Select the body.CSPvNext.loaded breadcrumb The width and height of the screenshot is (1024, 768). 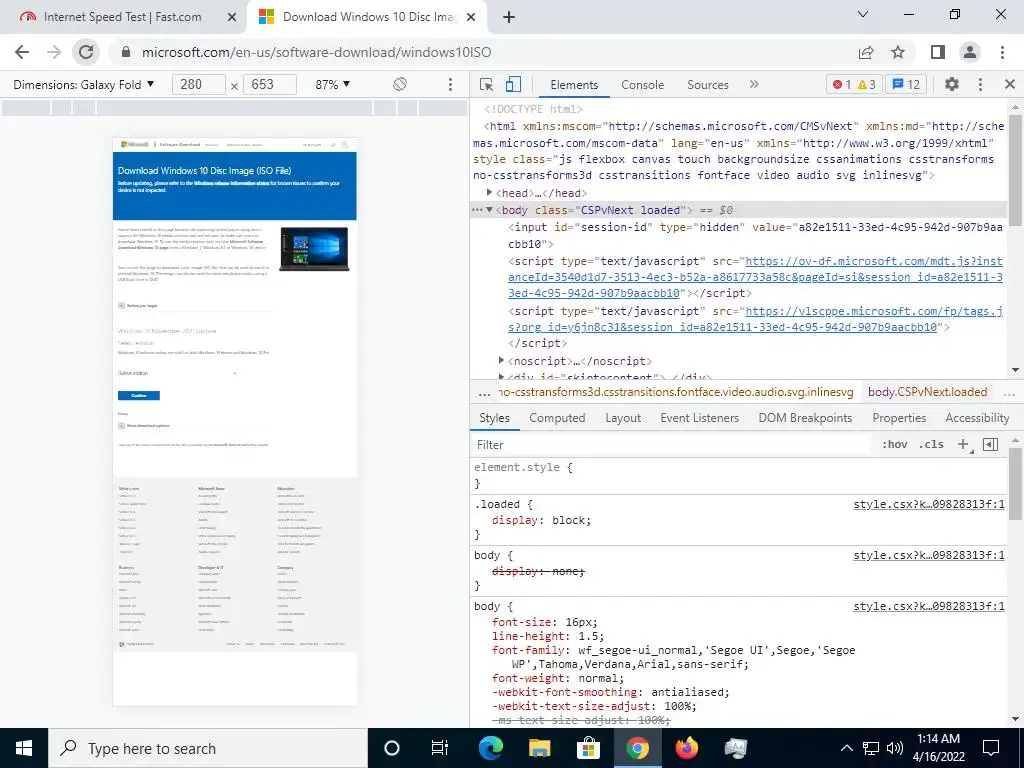pyautogui.click(x=927, y=392)
